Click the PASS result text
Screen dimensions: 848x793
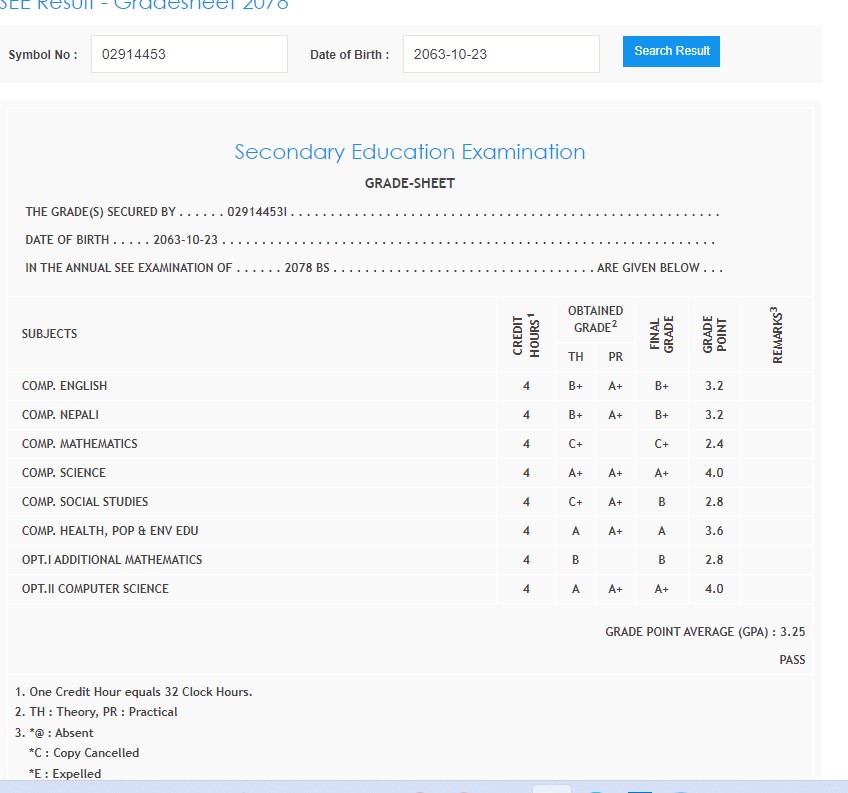point(792,660)
